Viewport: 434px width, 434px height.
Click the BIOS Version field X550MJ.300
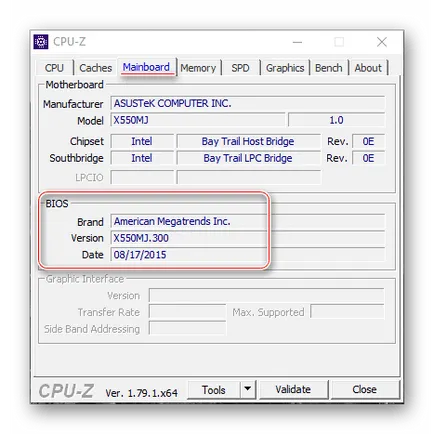(x=248, y=238)
